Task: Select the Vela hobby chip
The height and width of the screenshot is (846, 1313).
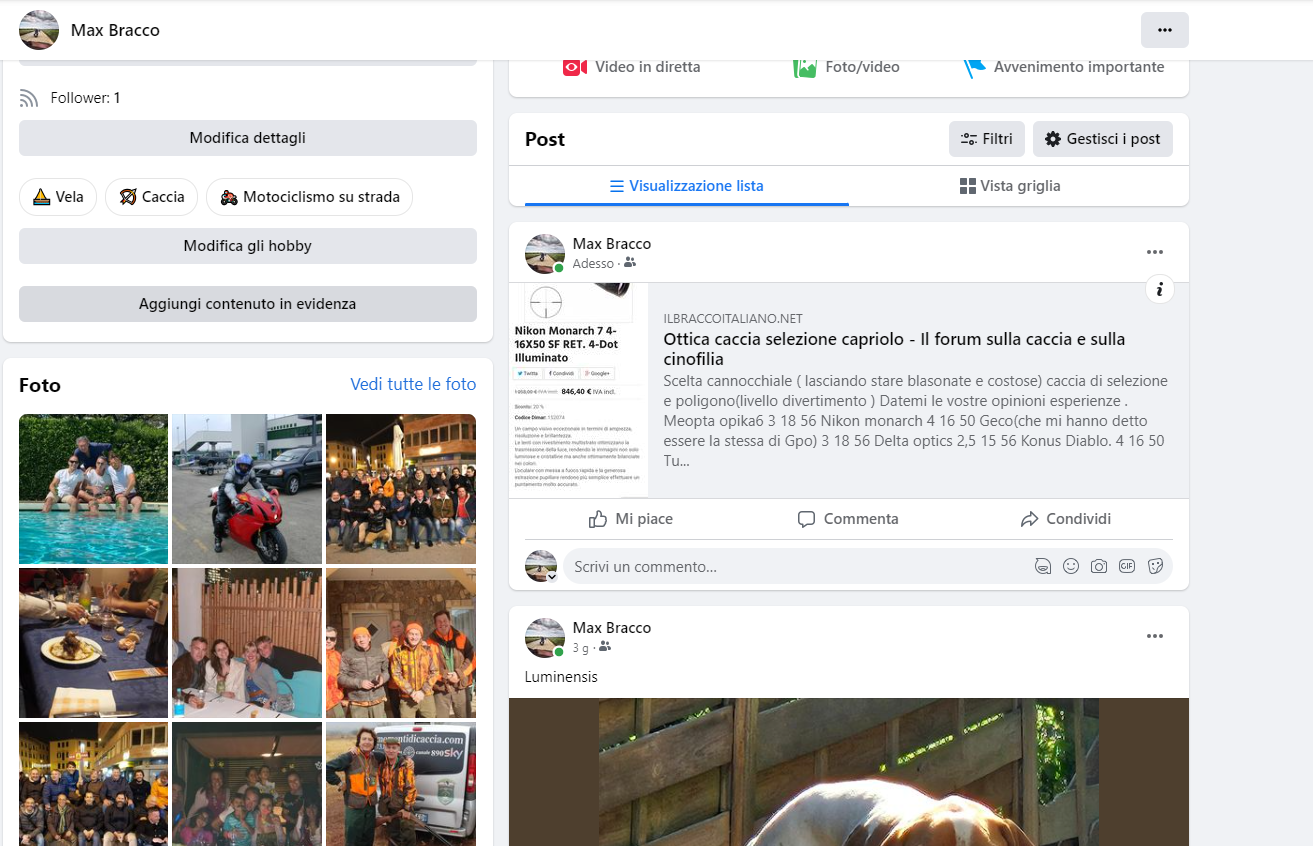Action: pos(58,197)
